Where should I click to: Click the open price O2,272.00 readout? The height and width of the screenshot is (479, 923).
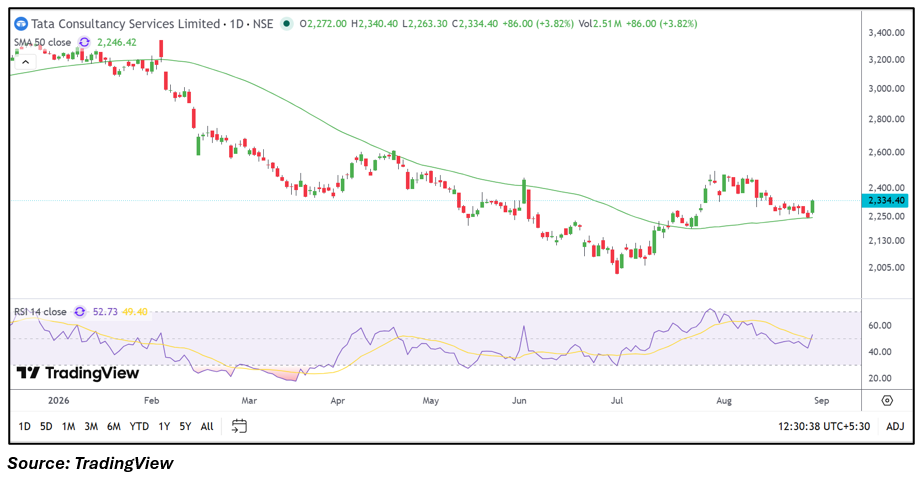click(323, 24)
